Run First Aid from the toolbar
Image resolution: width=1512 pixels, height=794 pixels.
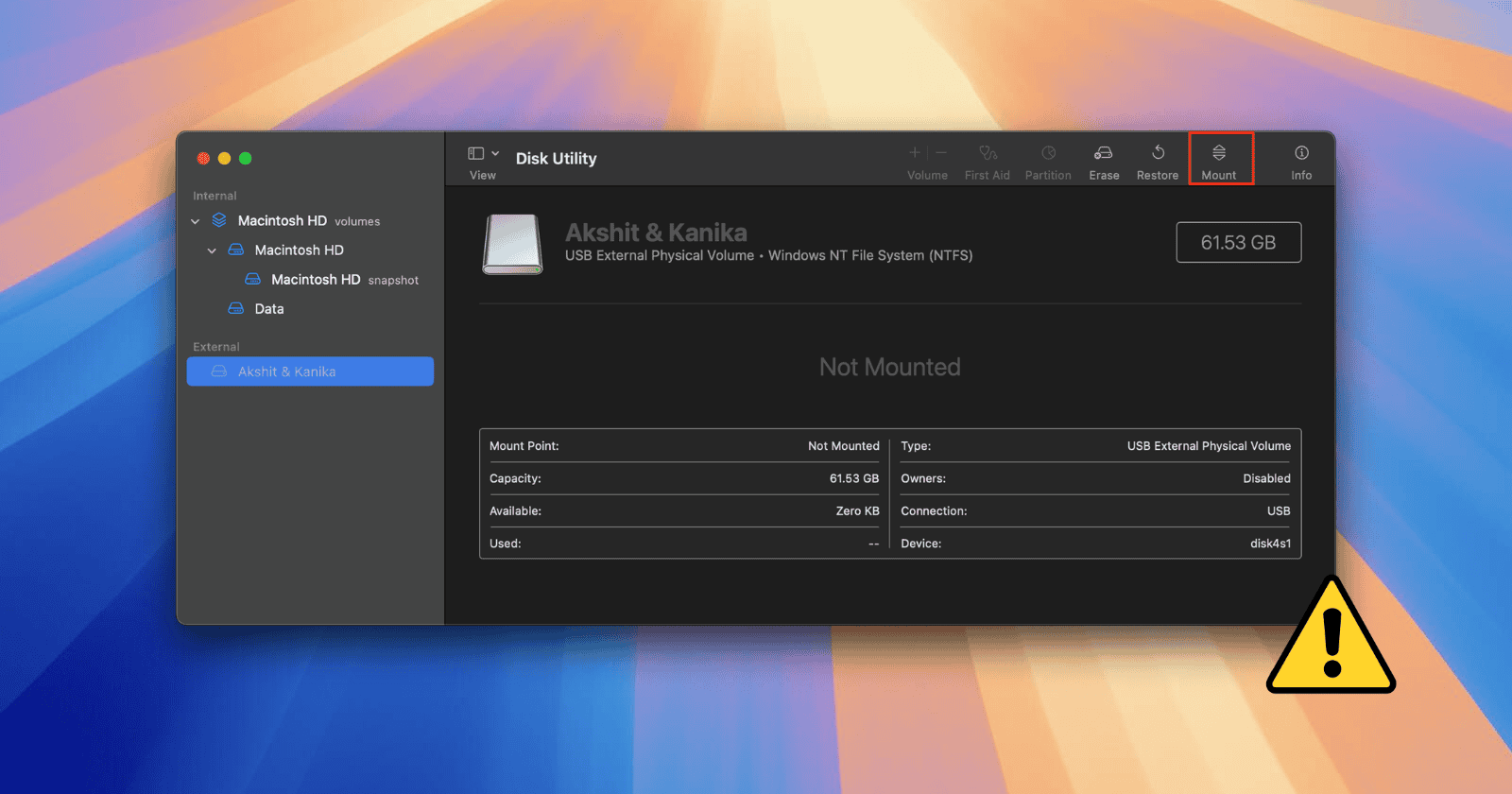(x=988, y=153)
